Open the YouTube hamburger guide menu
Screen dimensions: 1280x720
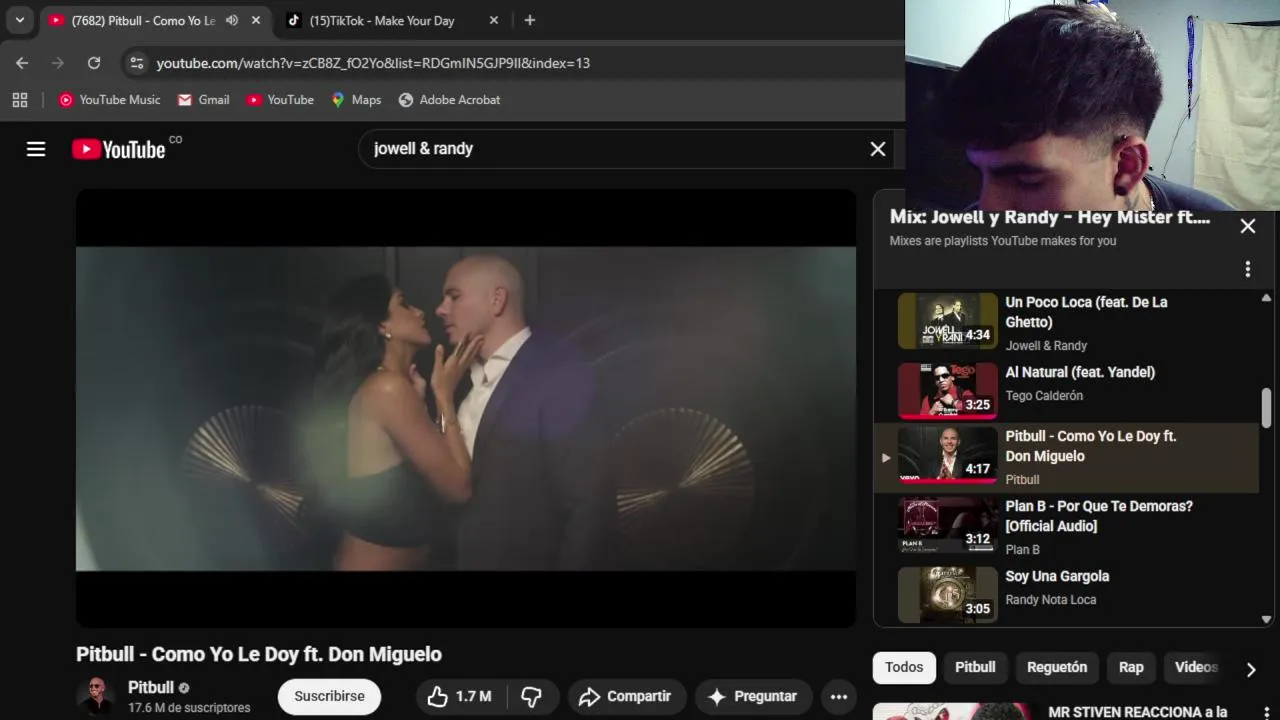[x=36, y=149]
